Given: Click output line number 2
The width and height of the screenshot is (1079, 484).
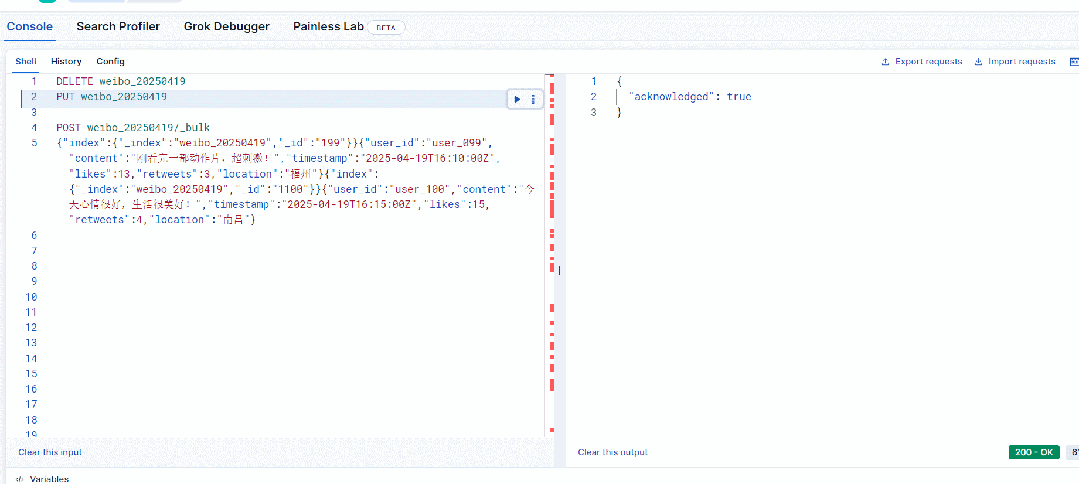Looking at the screenshot, I should tap(593, 97).
